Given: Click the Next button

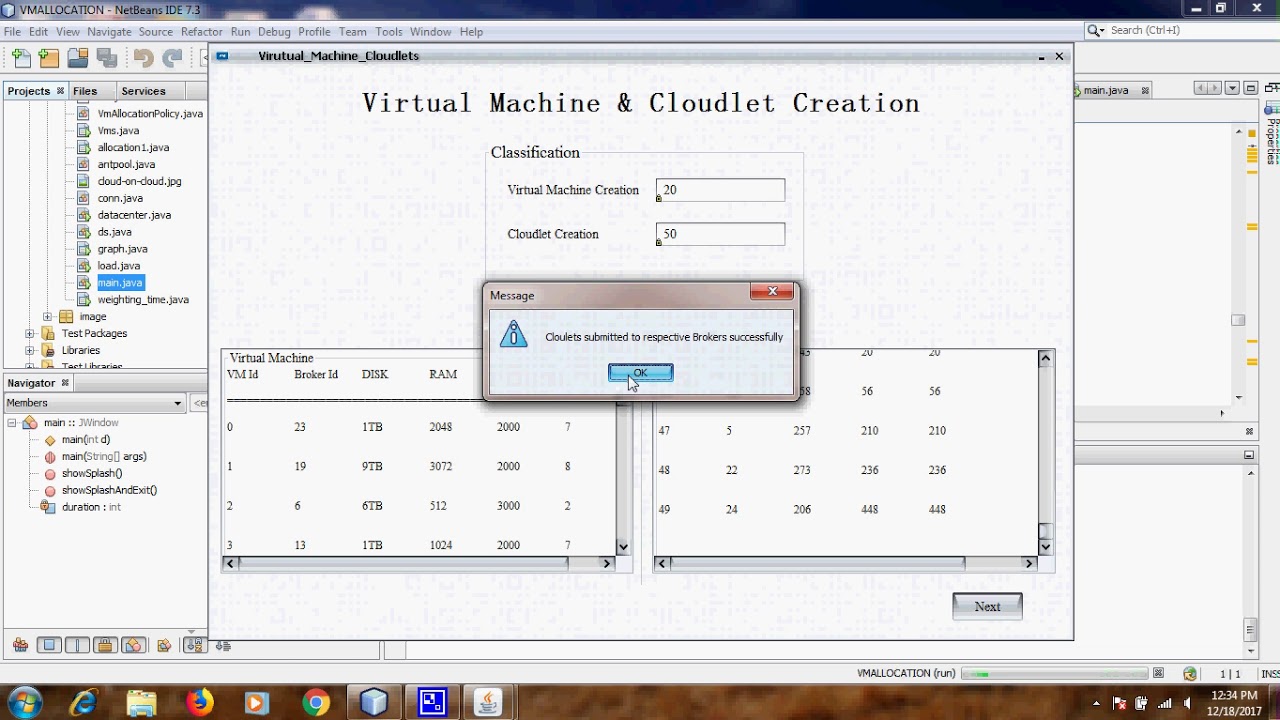Looking at the screenshot, I should 987,606.
